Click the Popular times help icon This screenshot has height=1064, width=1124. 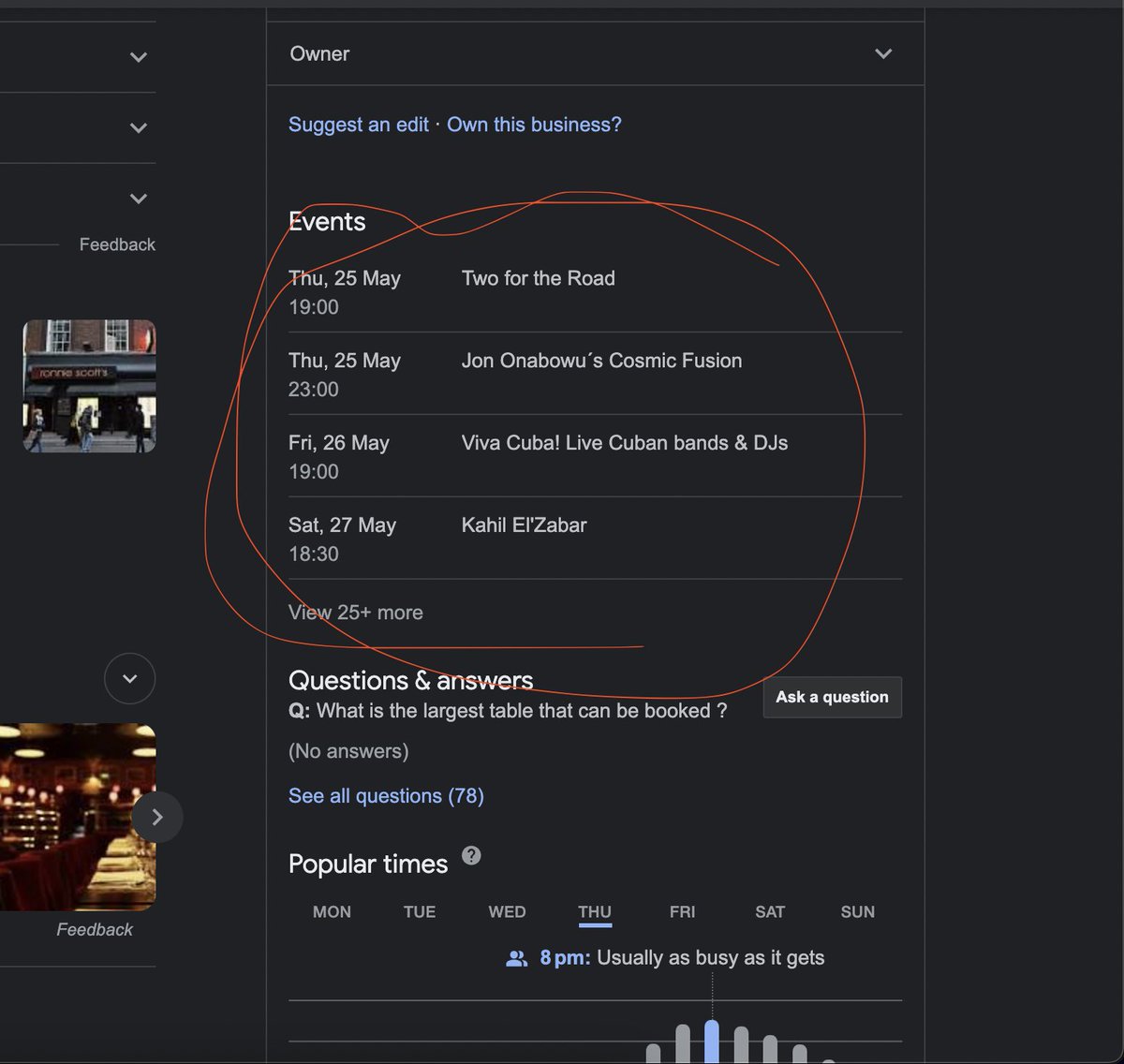pyautogui.click(x=472, y=855)
